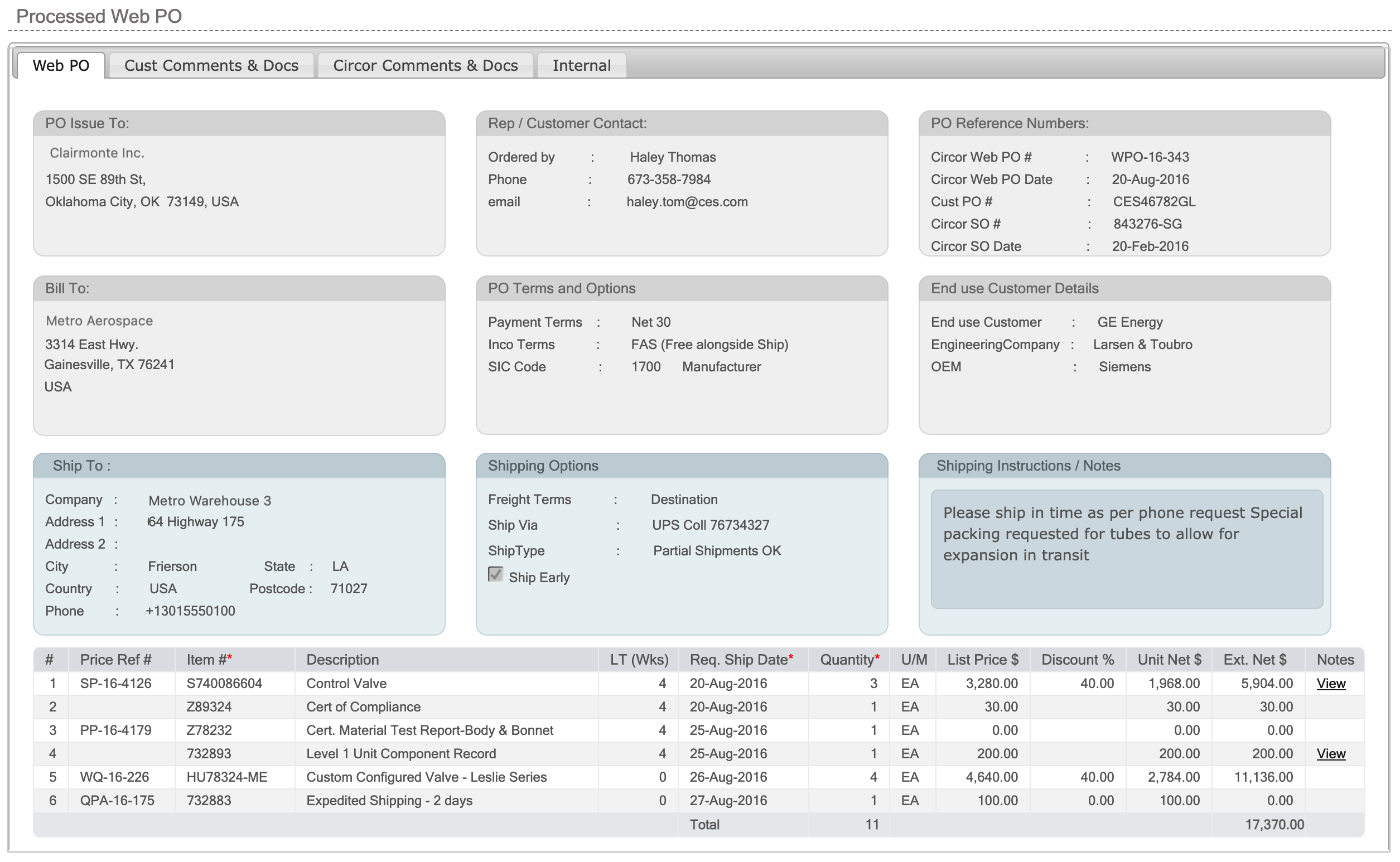Select the total amount 17,370.00
The image size is (1400, 862).
(x=1275, y=825)
